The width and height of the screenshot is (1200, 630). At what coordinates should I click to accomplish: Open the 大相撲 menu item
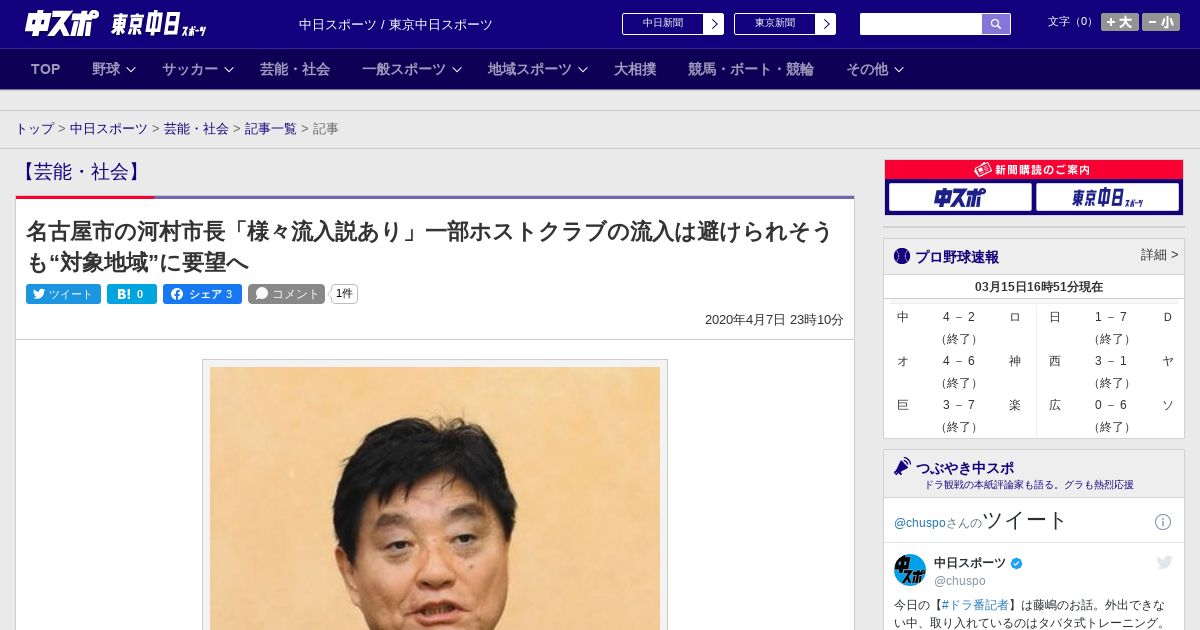[635, 69]
